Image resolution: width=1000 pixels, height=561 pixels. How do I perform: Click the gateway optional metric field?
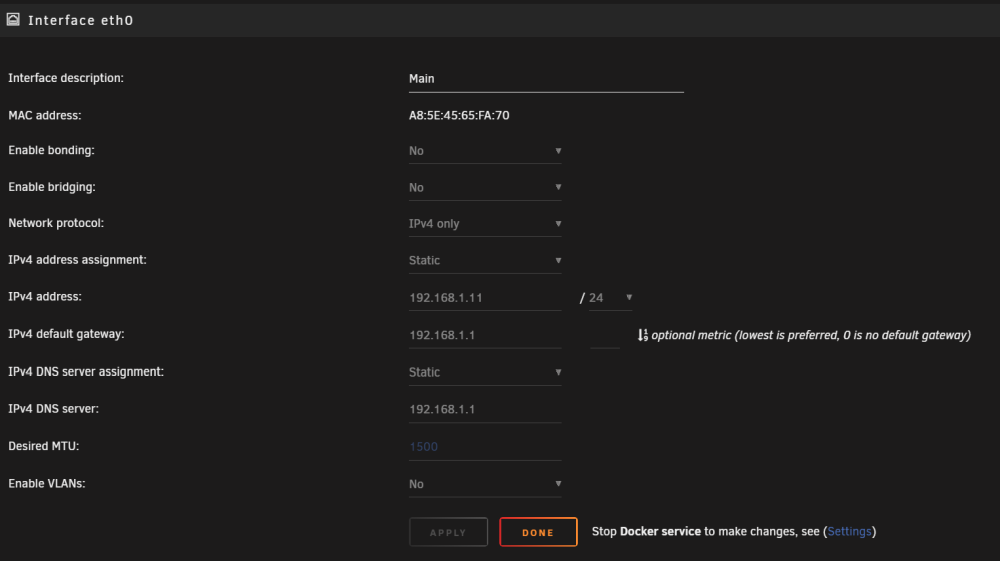tap(605, 335)
